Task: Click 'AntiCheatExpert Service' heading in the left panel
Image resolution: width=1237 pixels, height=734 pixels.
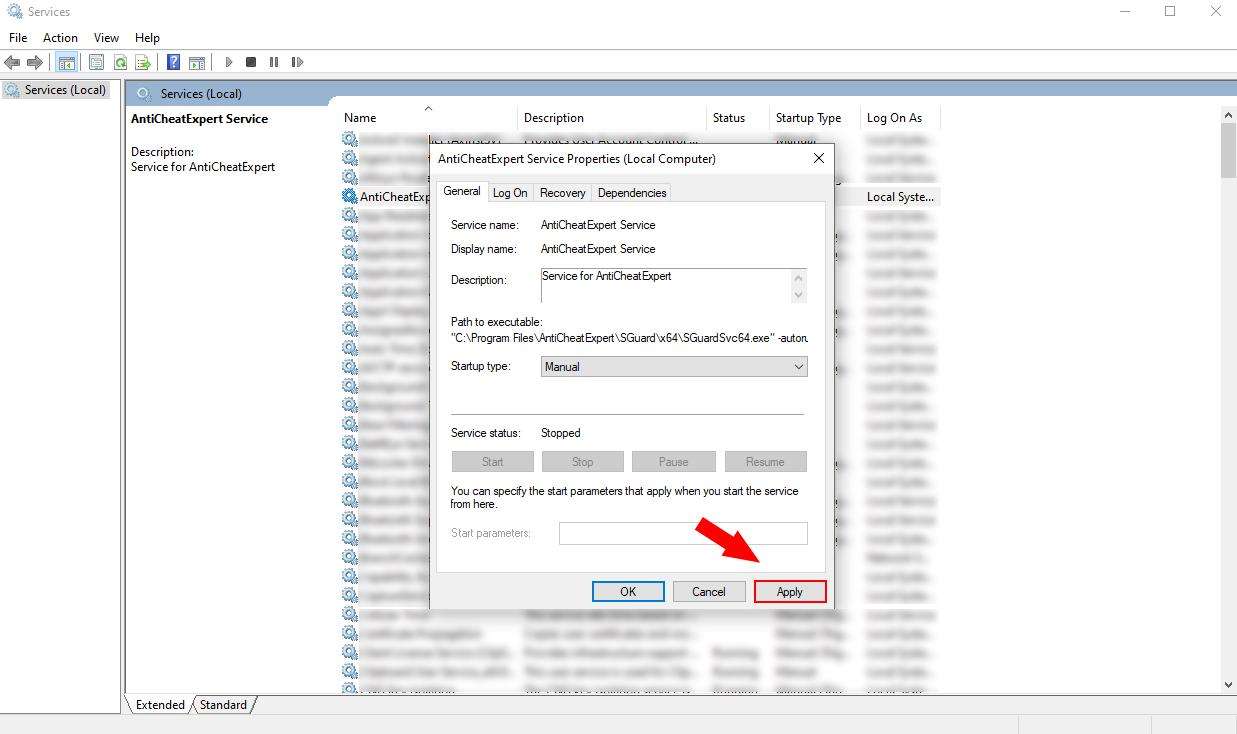Action: [x=199, y=118]
